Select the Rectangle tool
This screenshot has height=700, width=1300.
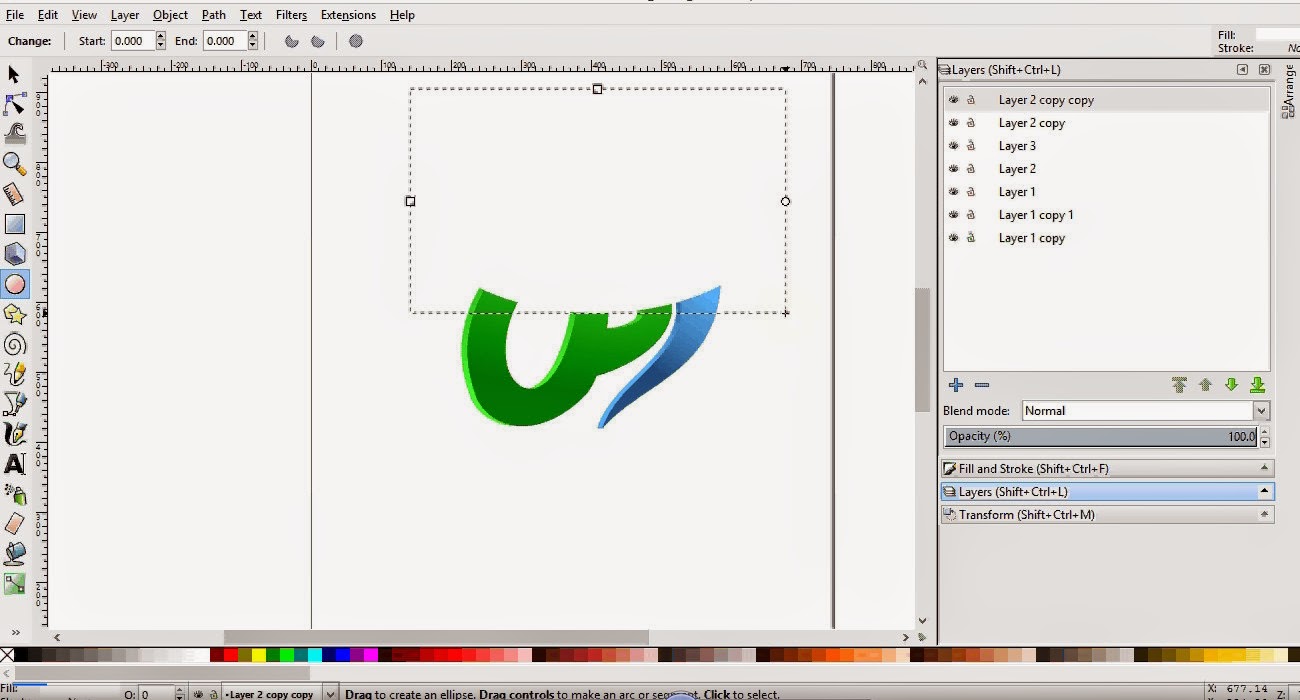click(x=13, y=224)
